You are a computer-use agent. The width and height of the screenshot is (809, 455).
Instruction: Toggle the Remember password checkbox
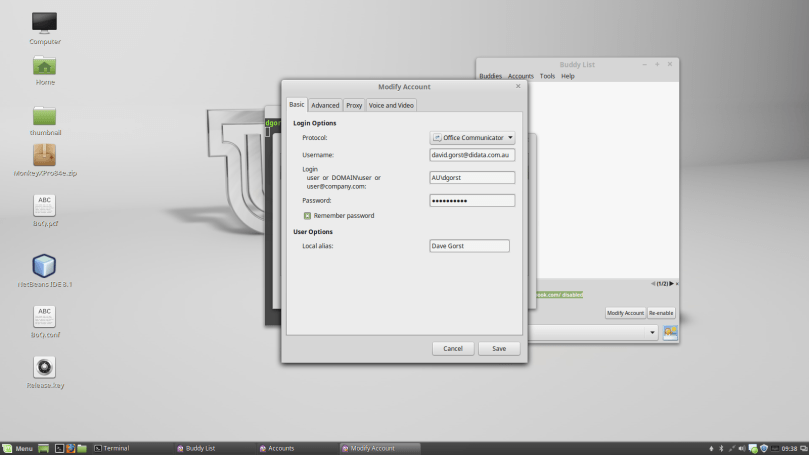click(x=307, y=216)
